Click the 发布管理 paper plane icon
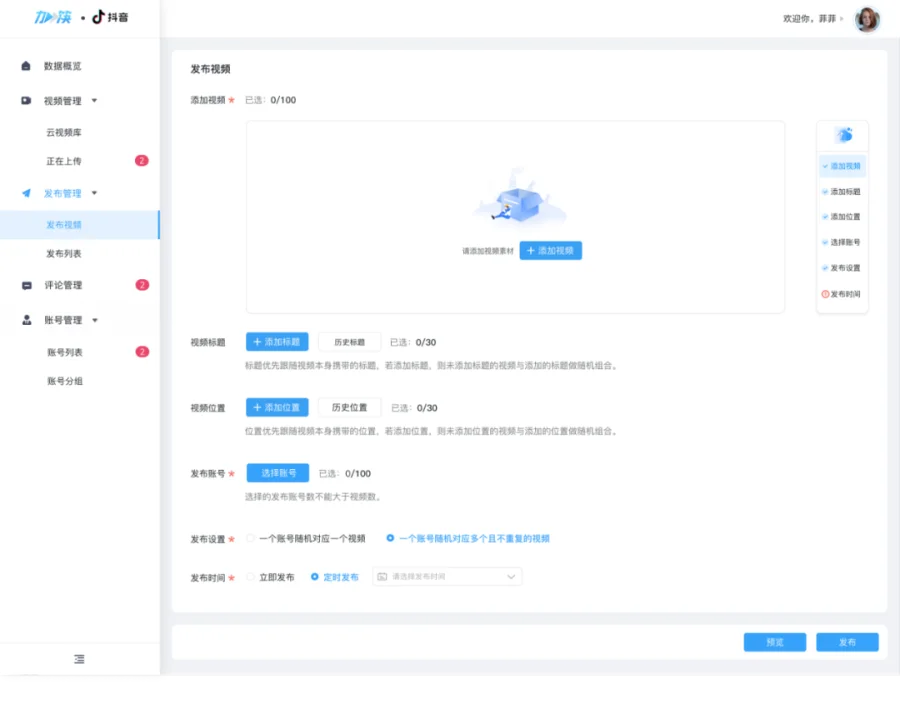The height and width of the screenshot is (704, 900). [26, 193]
